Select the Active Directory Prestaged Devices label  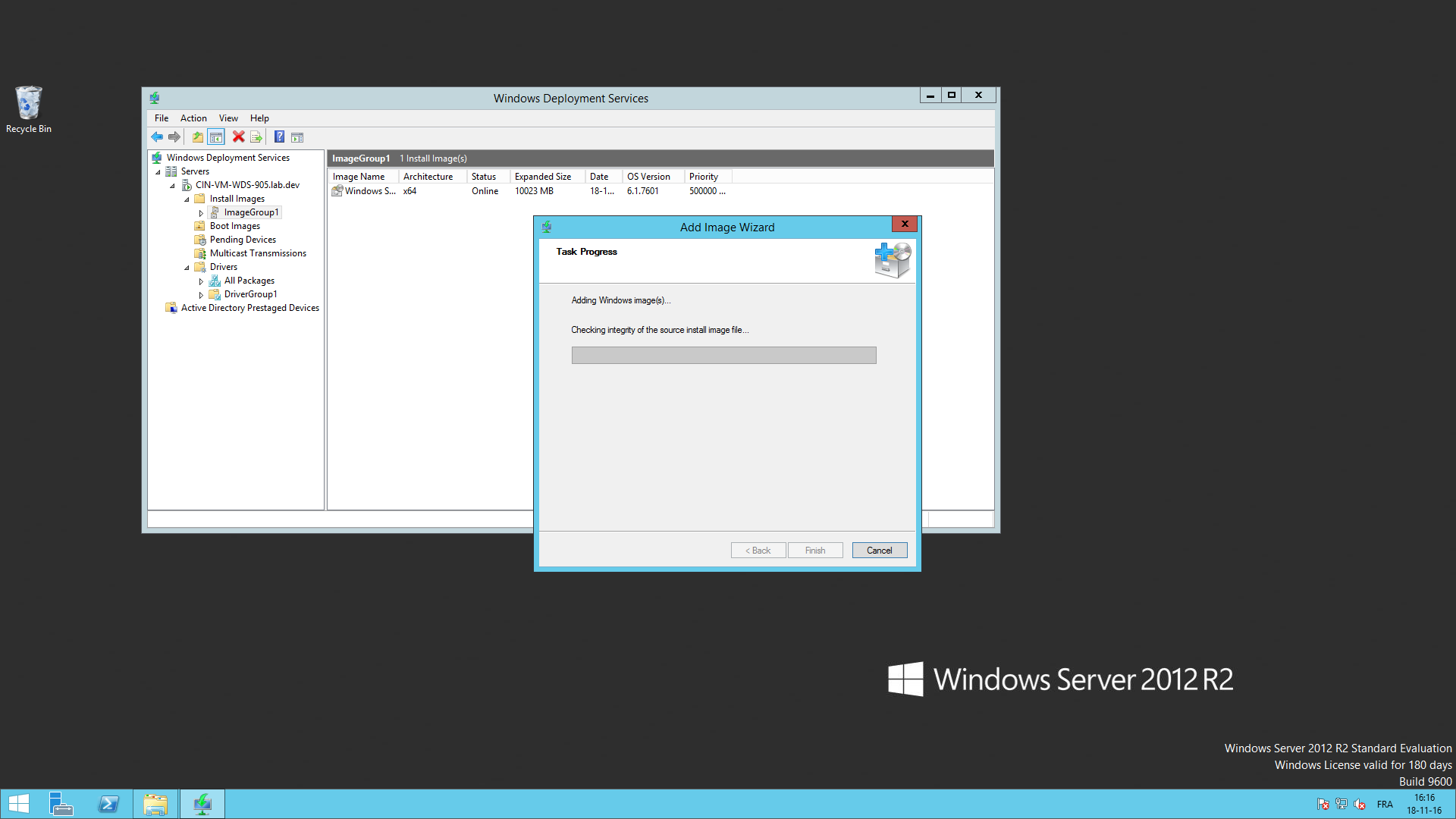[x=250, y=308]
